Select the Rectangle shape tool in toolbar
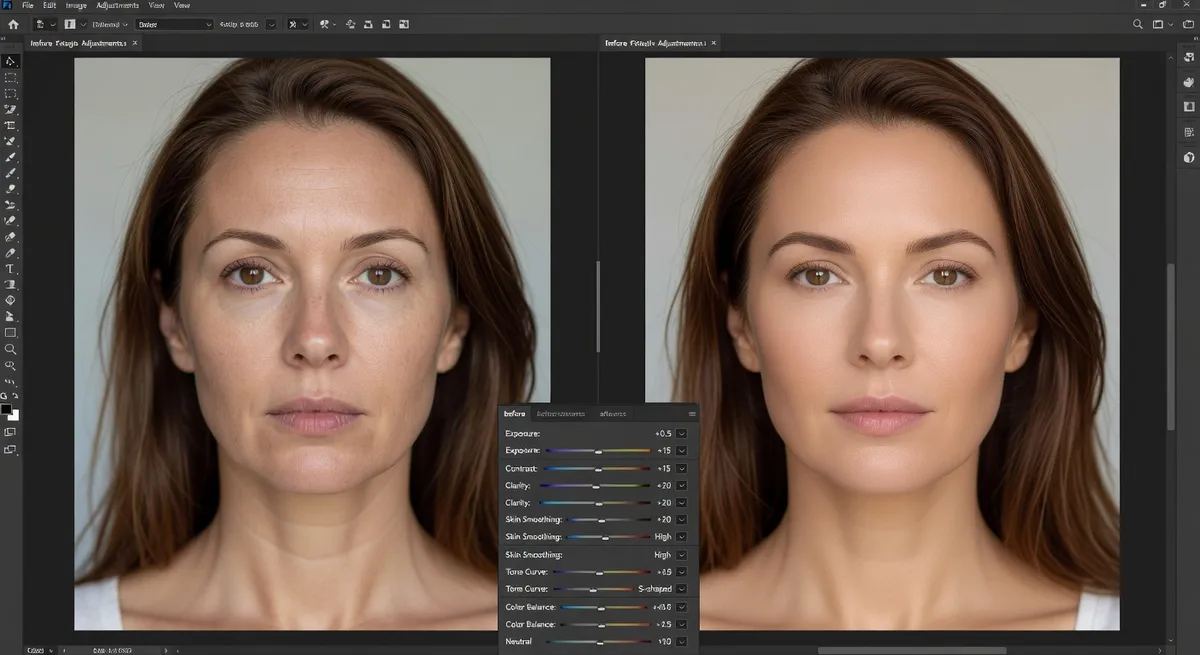This screenshot has height=655, width=1200. pyautogui.click(x=10, y=333)
